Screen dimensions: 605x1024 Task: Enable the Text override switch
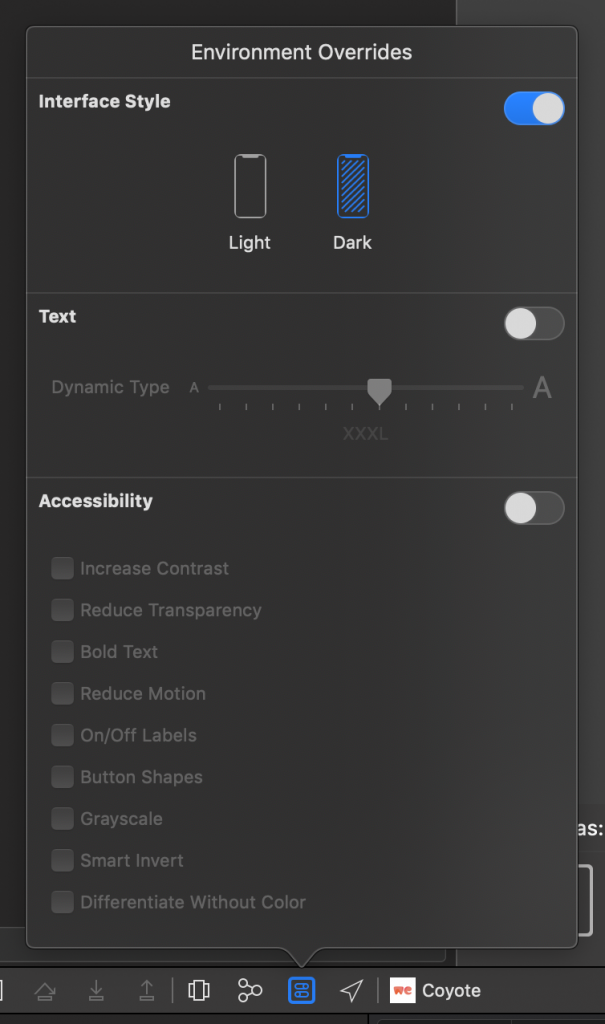click(534, 324)
